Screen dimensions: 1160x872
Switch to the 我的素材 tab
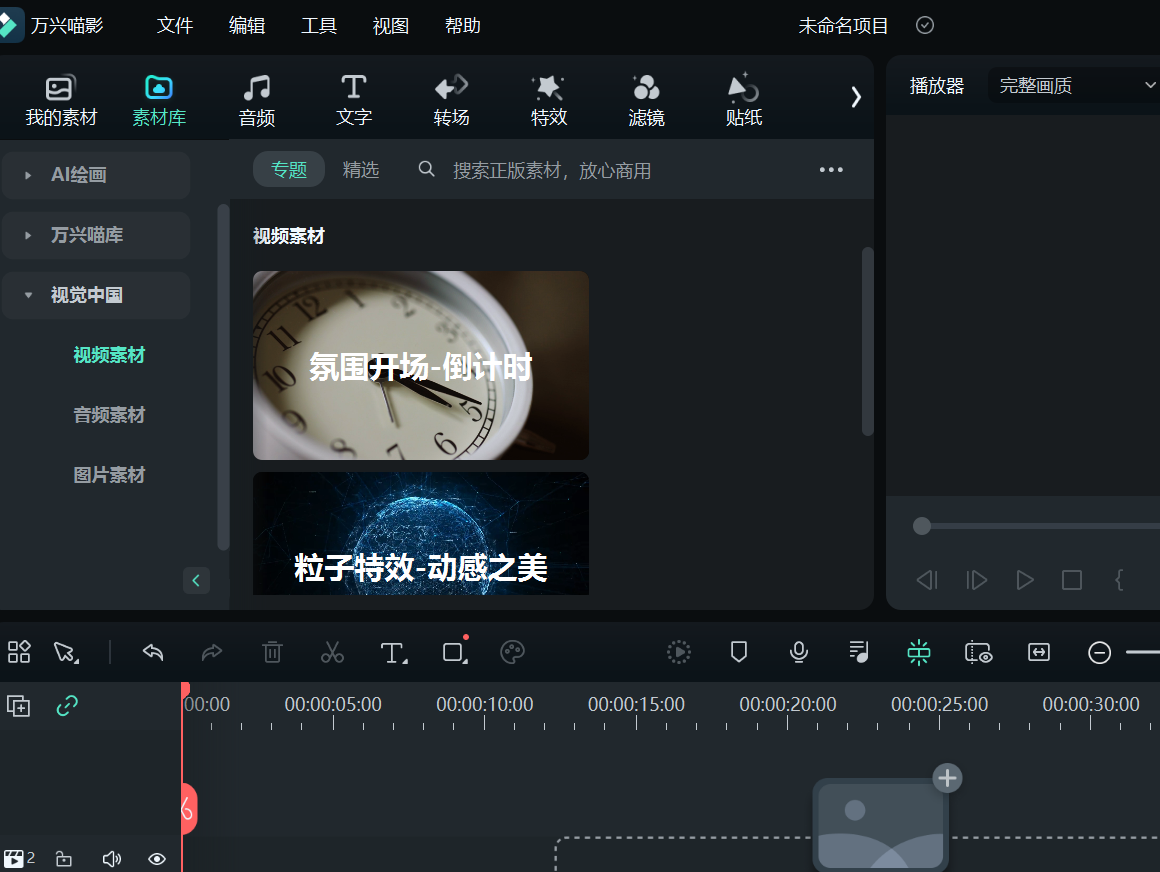pos(59,99)
